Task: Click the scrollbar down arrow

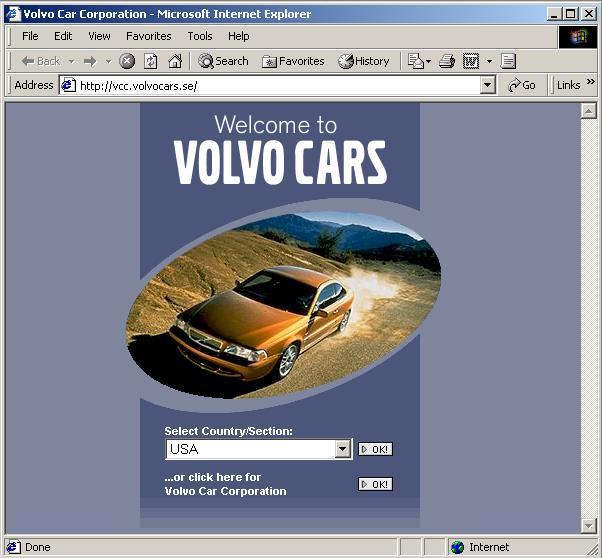Action: (x=589, y=525)
